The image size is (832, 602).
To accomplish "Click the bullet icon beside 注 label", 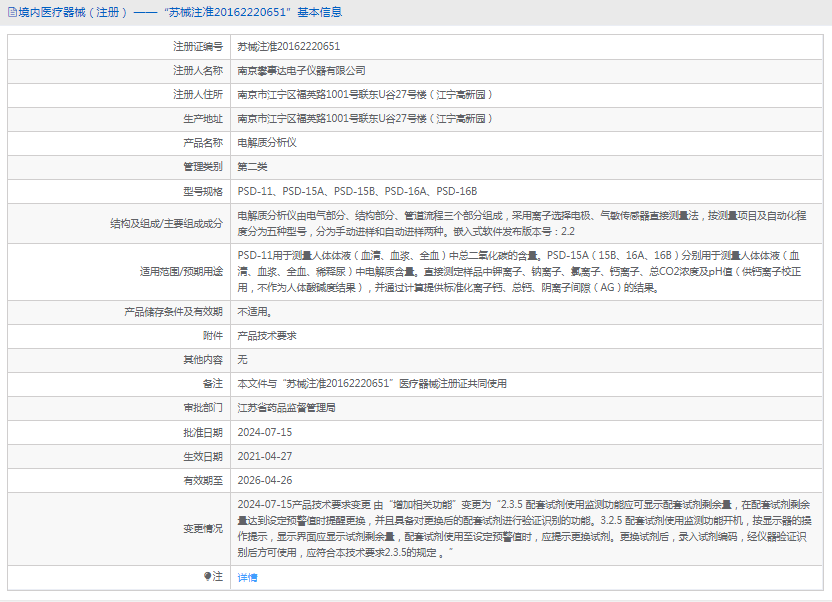I will 207,577.
